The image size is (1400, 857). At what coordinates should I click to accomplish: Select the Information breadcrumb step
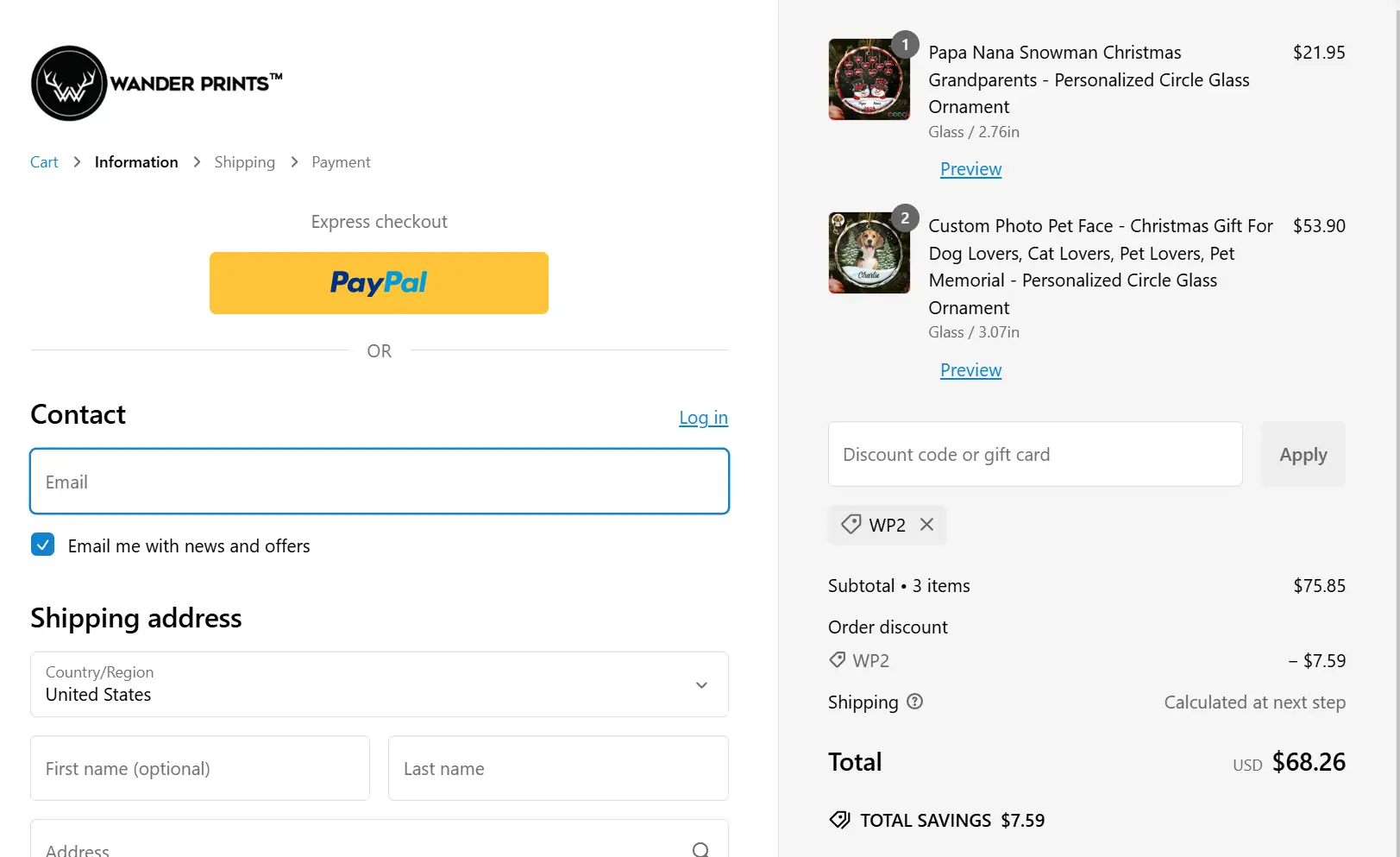pos(135,161)
